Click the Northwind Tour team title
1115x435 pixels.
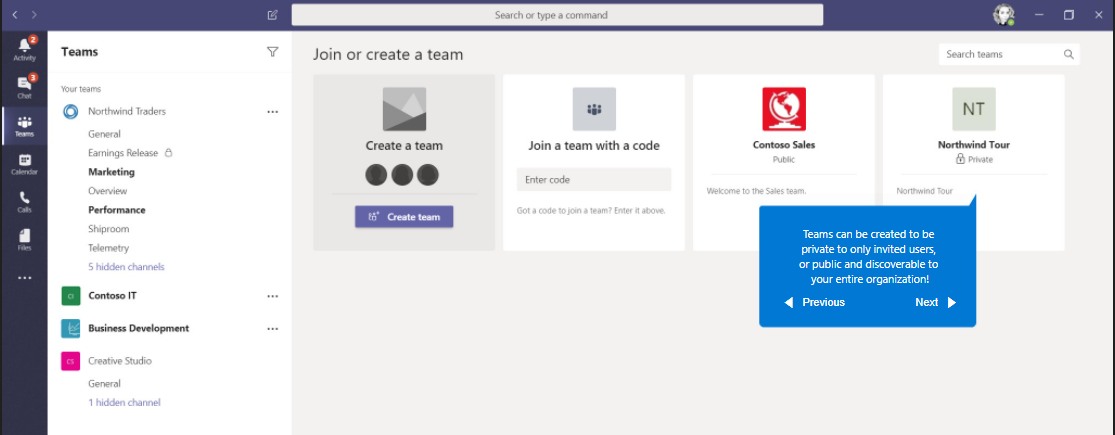point(973,145)
